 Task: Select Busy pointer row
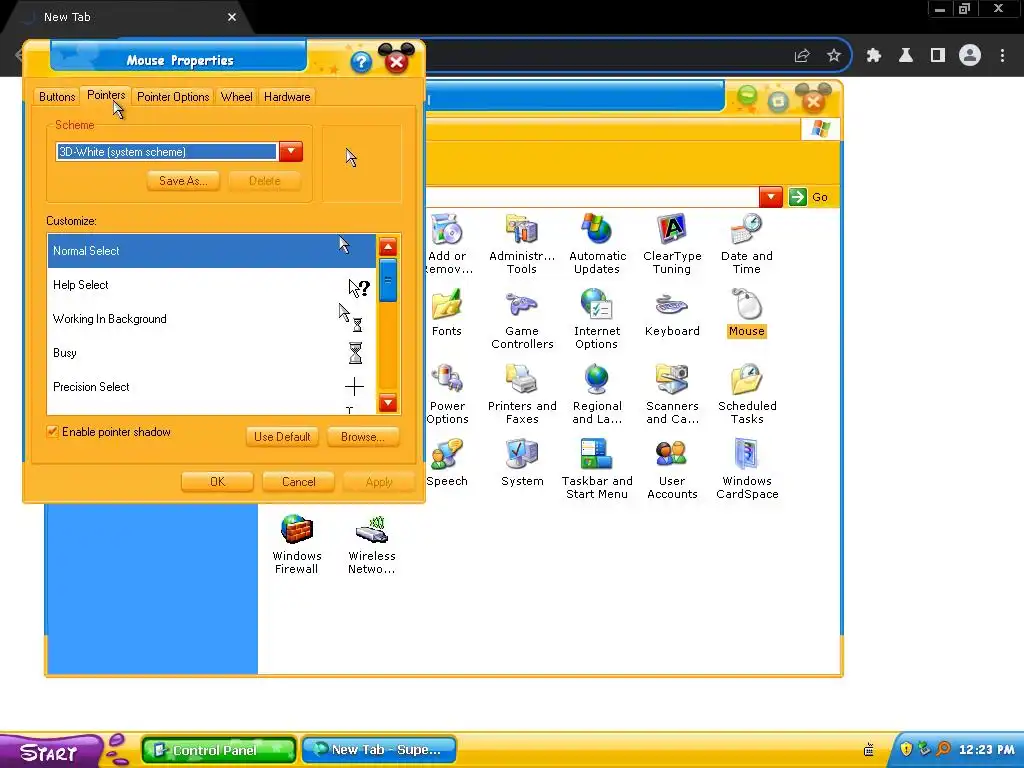(212, 353)
